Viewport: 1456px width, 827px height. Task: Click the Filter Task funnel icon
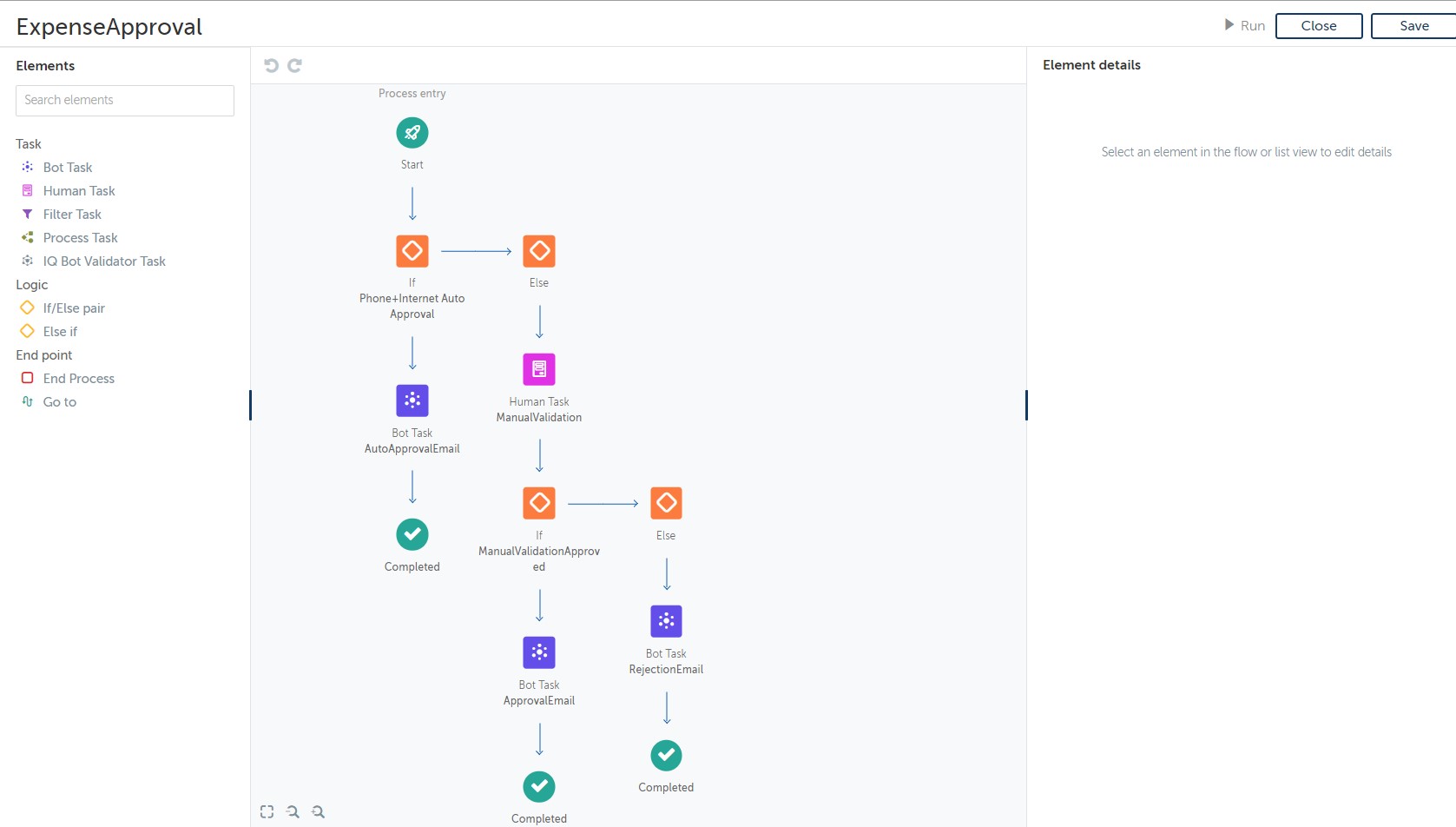(28, 214)
